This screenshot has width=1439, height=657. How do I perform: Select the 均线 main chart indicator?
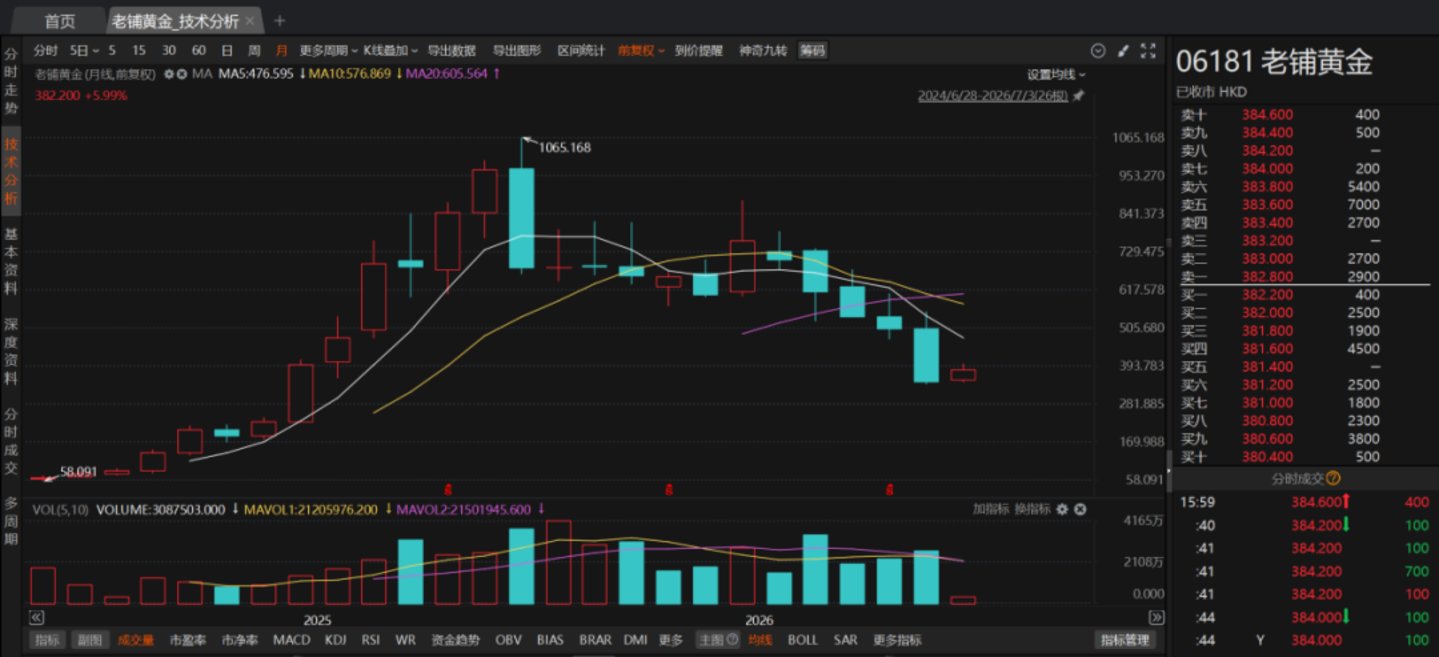[x=761, y=640]
